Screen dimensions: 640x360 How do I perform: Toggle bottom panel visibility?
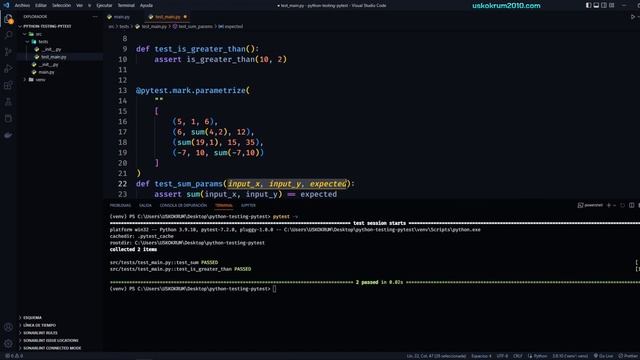tap(596, 5)
